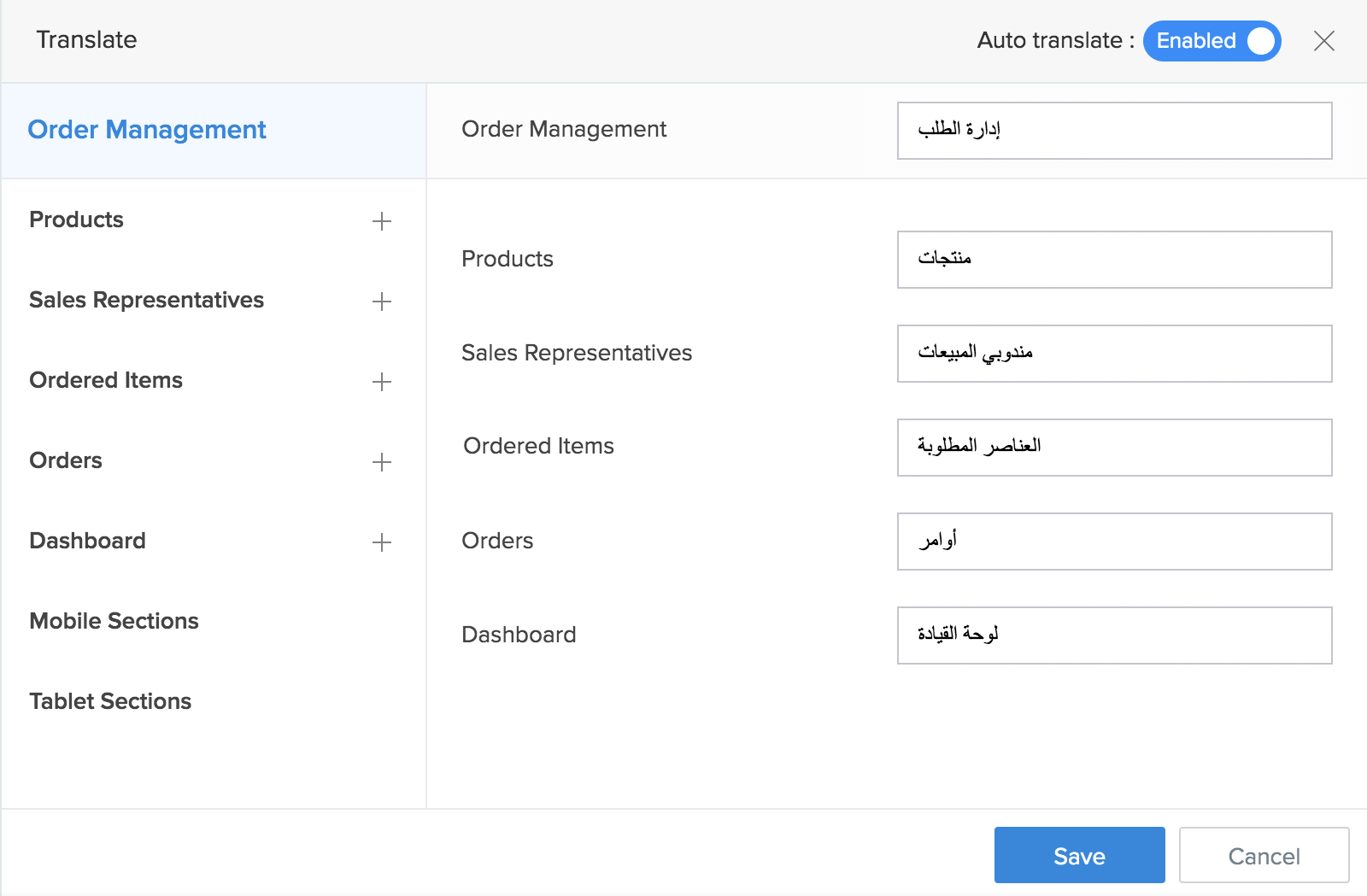Screen dimensions: 1367x896
Task: Expand Sales Representatives with plus icon
Action: 382,302
